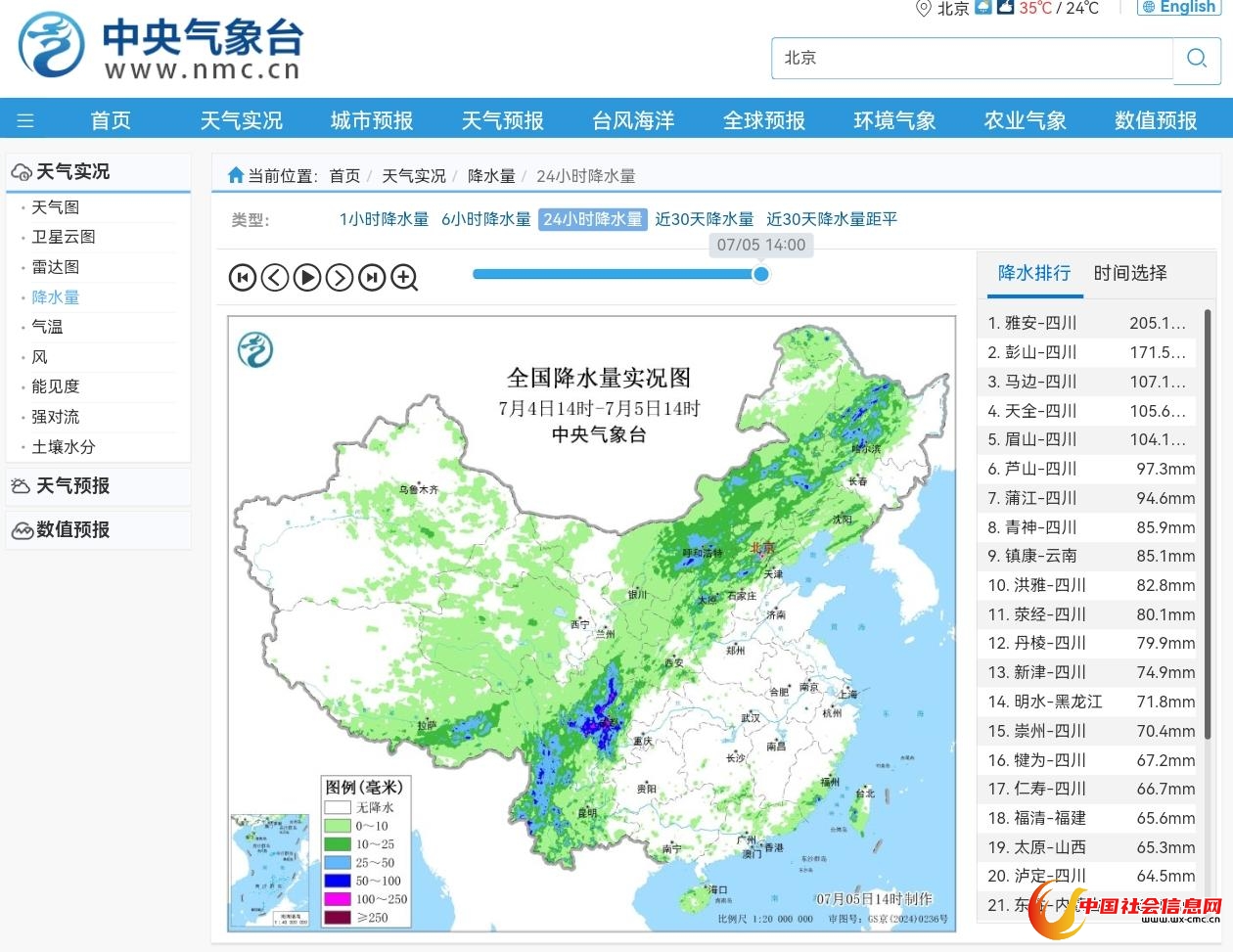Open 卫星云图 in the sidebar
The height and width of the screenshot is (952, 1233).
(64, 237)
